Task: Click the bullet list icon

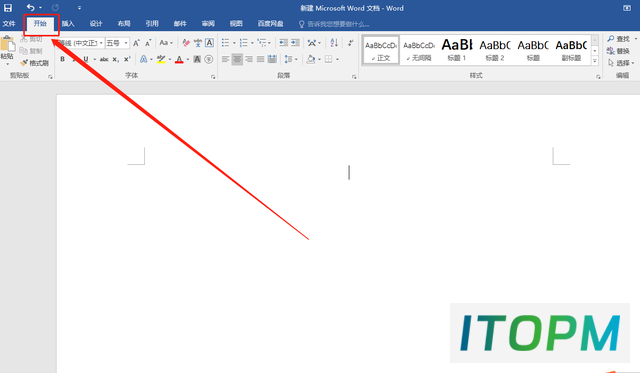Action: pos(225,43)
